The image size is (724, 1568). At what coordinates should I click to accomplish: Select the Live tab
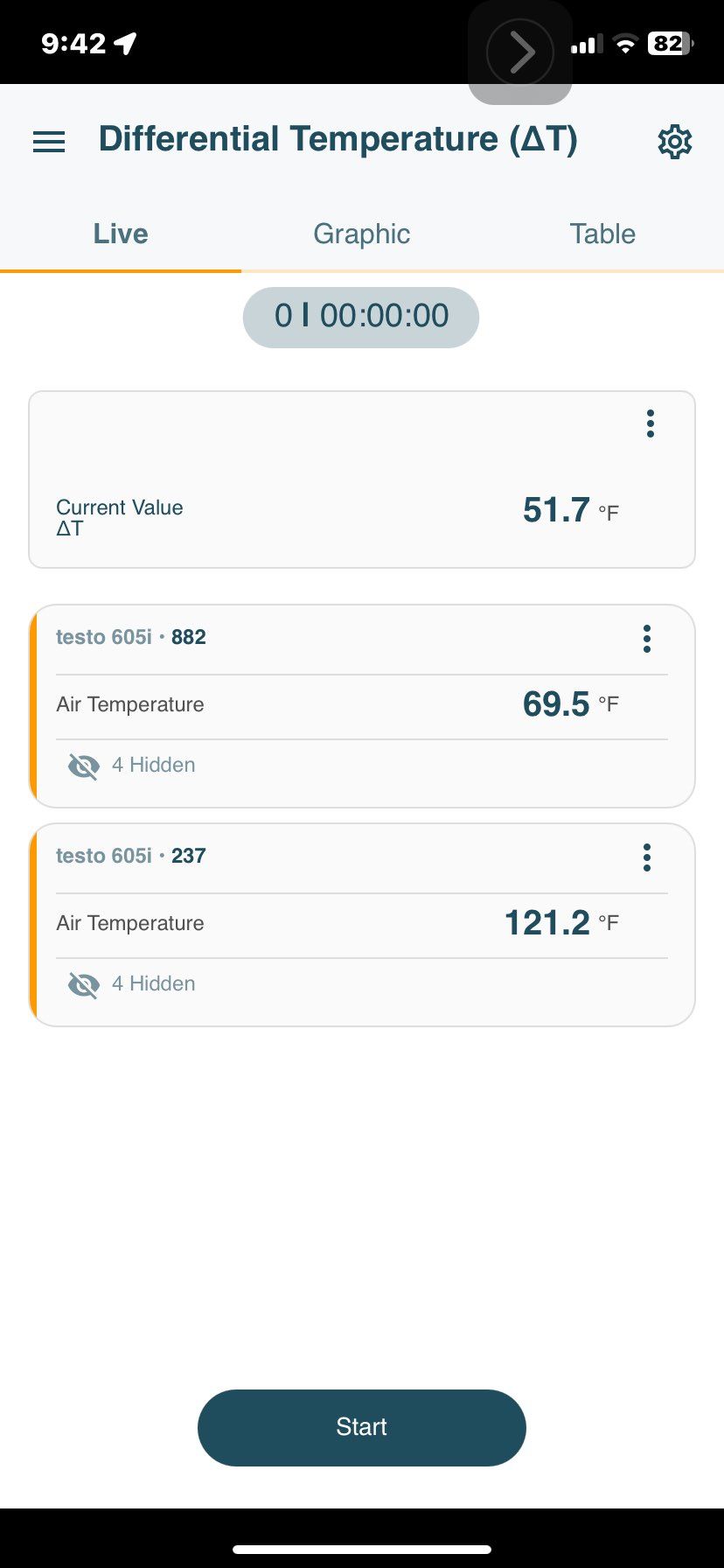coord(121,234)
